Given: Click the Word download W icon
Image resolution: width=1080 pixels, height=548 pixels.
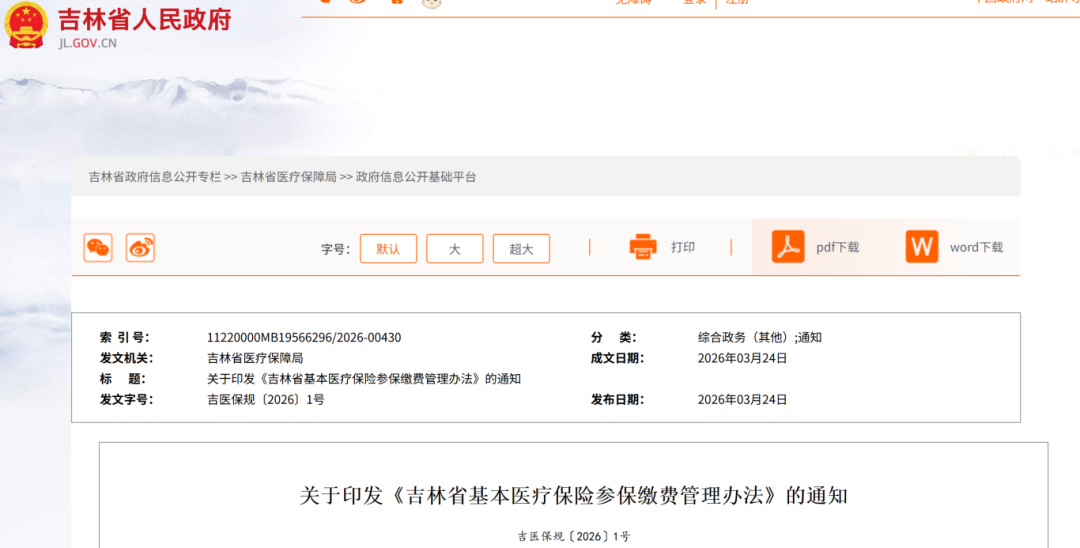Looking at the screenshot, I should point(922,247).
